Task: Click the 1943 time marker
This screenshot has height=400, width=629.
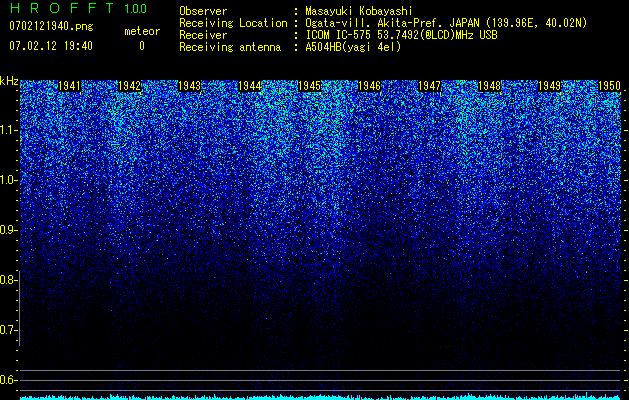Action: 189,86
